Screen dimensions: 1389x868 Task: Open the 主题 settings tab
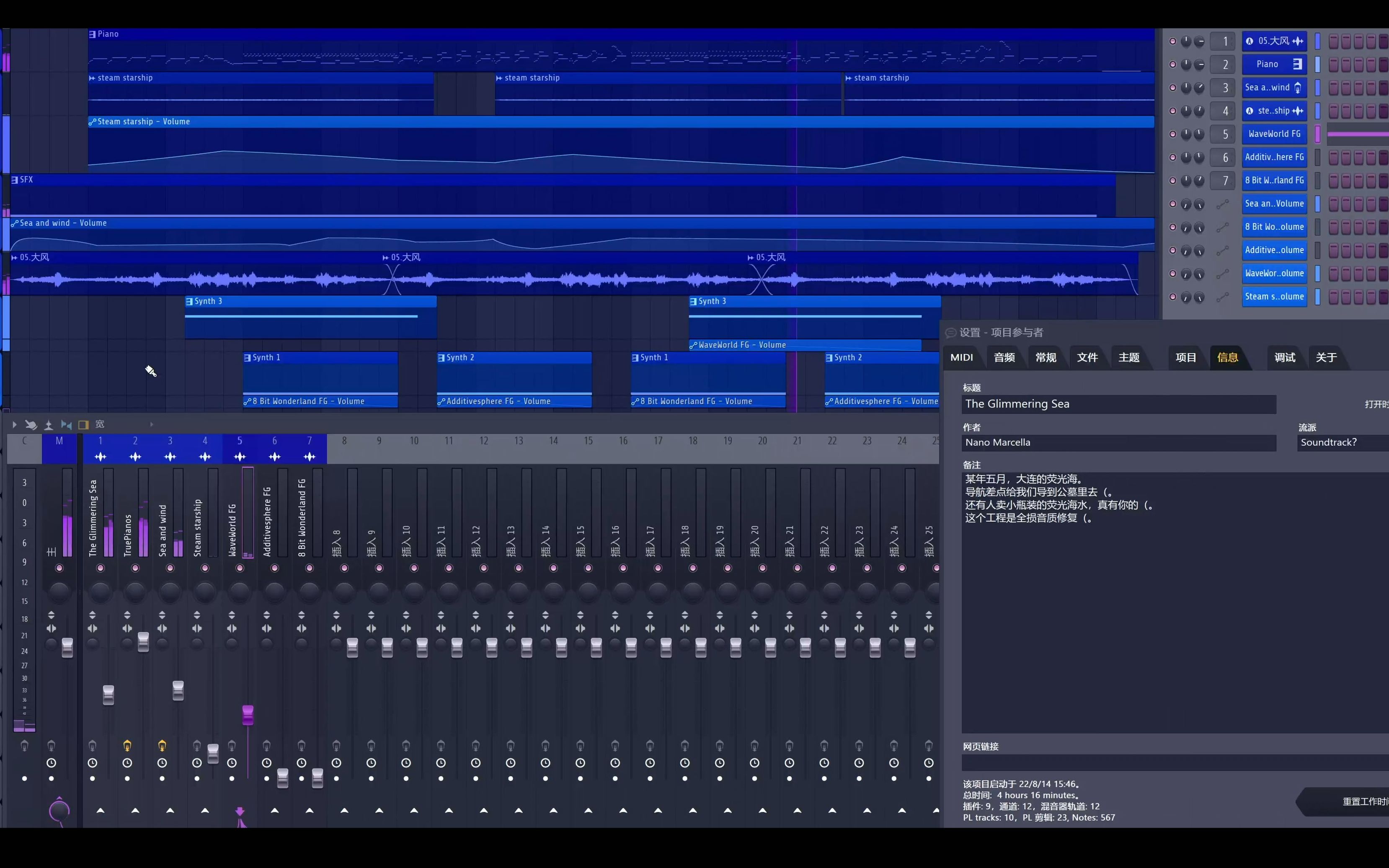coord(1129,357)
